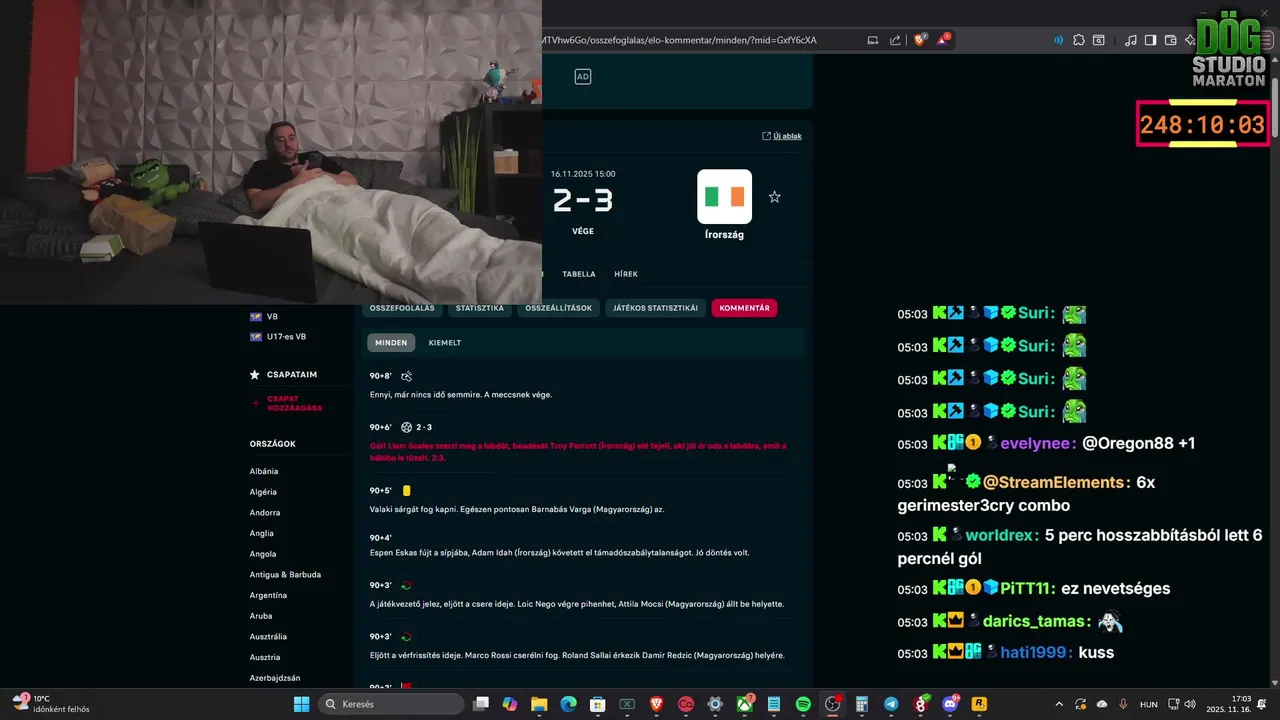The height and width of the screenshot is (720, 1280).
Task: Open the Xbox app from the taskbar
Action: click(x=745, y=704)
